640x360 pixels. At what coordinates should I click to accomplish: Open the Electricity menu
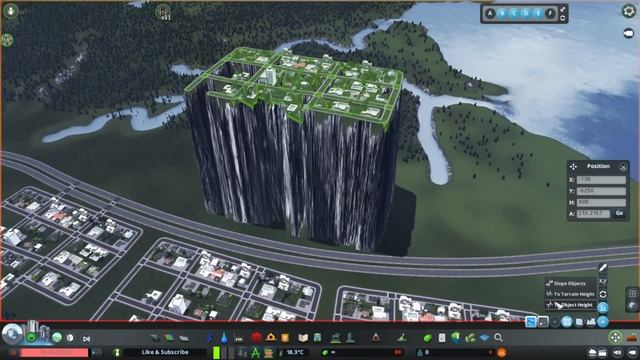coord(210,338)
